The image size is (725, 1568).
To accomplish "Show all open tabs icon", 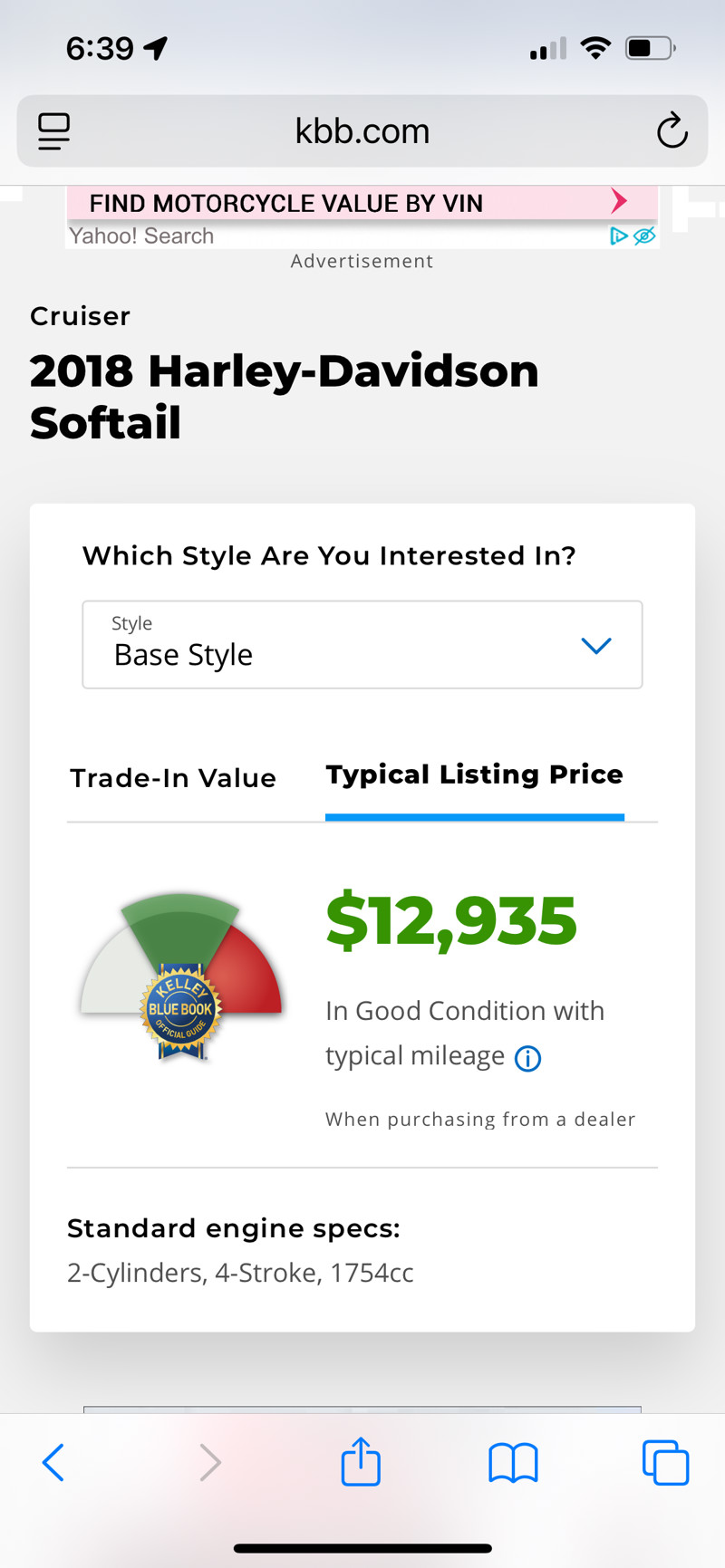I will [665, 1462].
